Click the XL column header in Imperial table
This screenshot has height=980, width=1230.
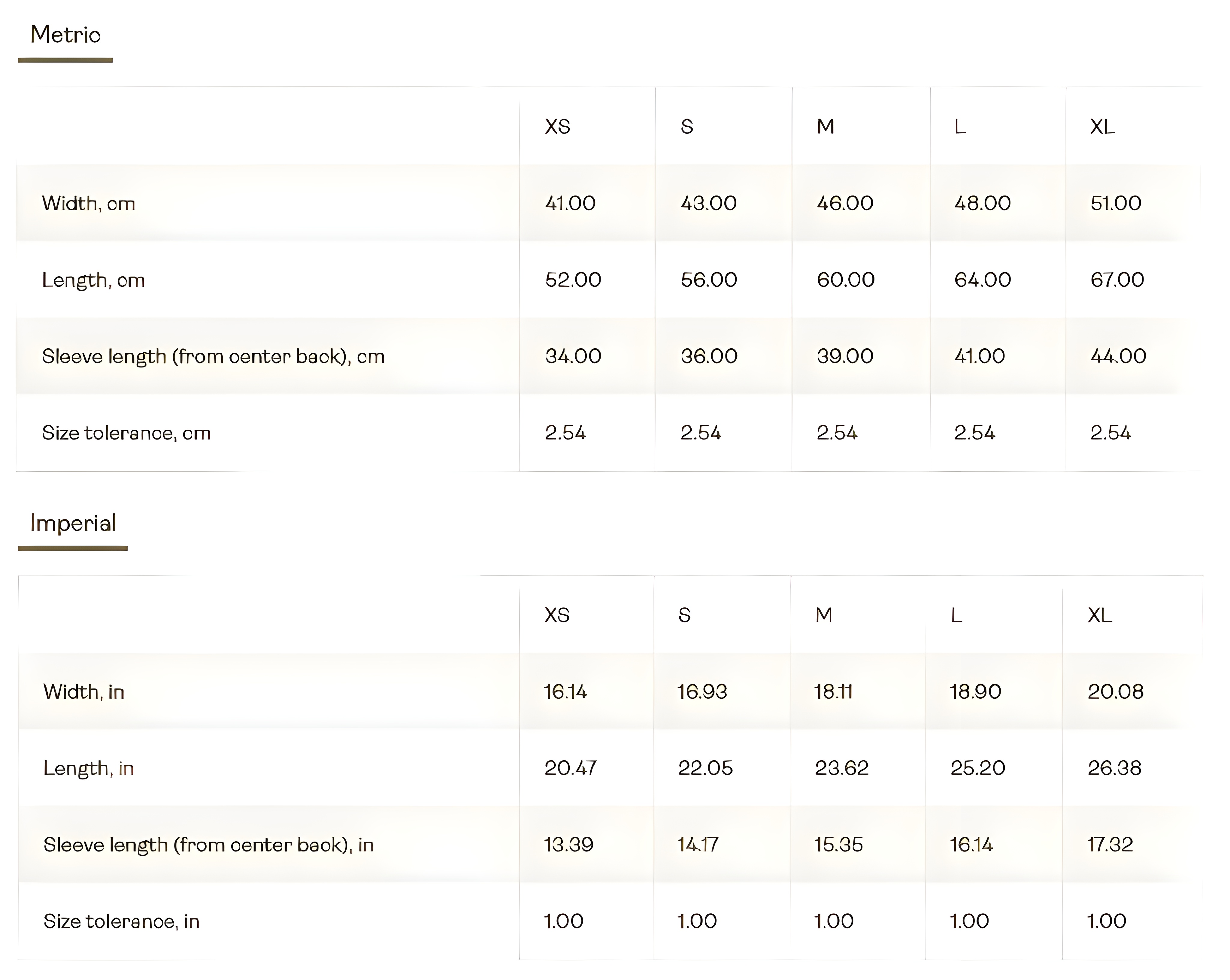click(x=1100, y=615)
